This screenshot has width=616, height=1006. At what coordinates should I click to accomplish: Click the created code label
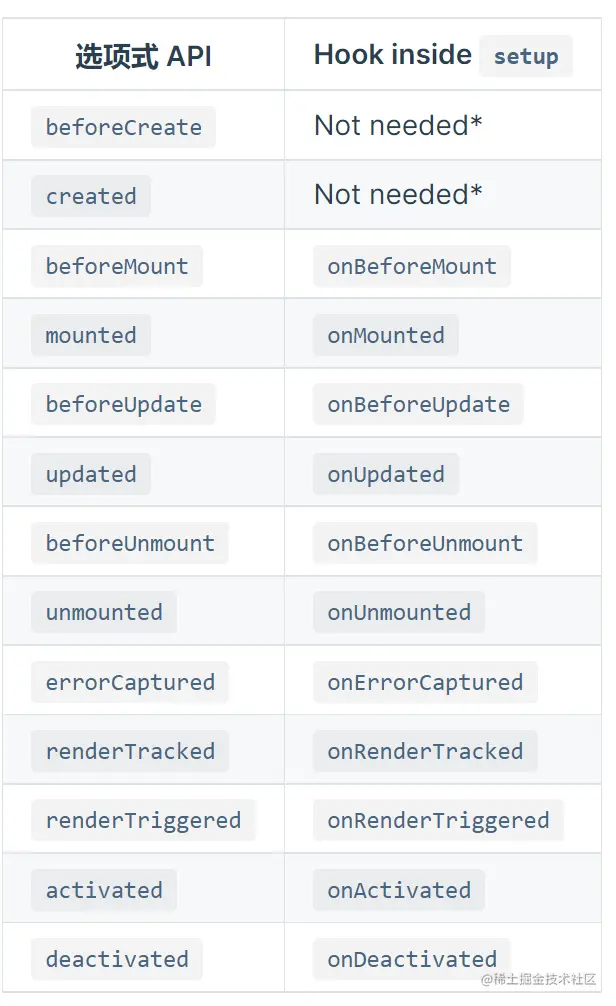tap(91, 197)
